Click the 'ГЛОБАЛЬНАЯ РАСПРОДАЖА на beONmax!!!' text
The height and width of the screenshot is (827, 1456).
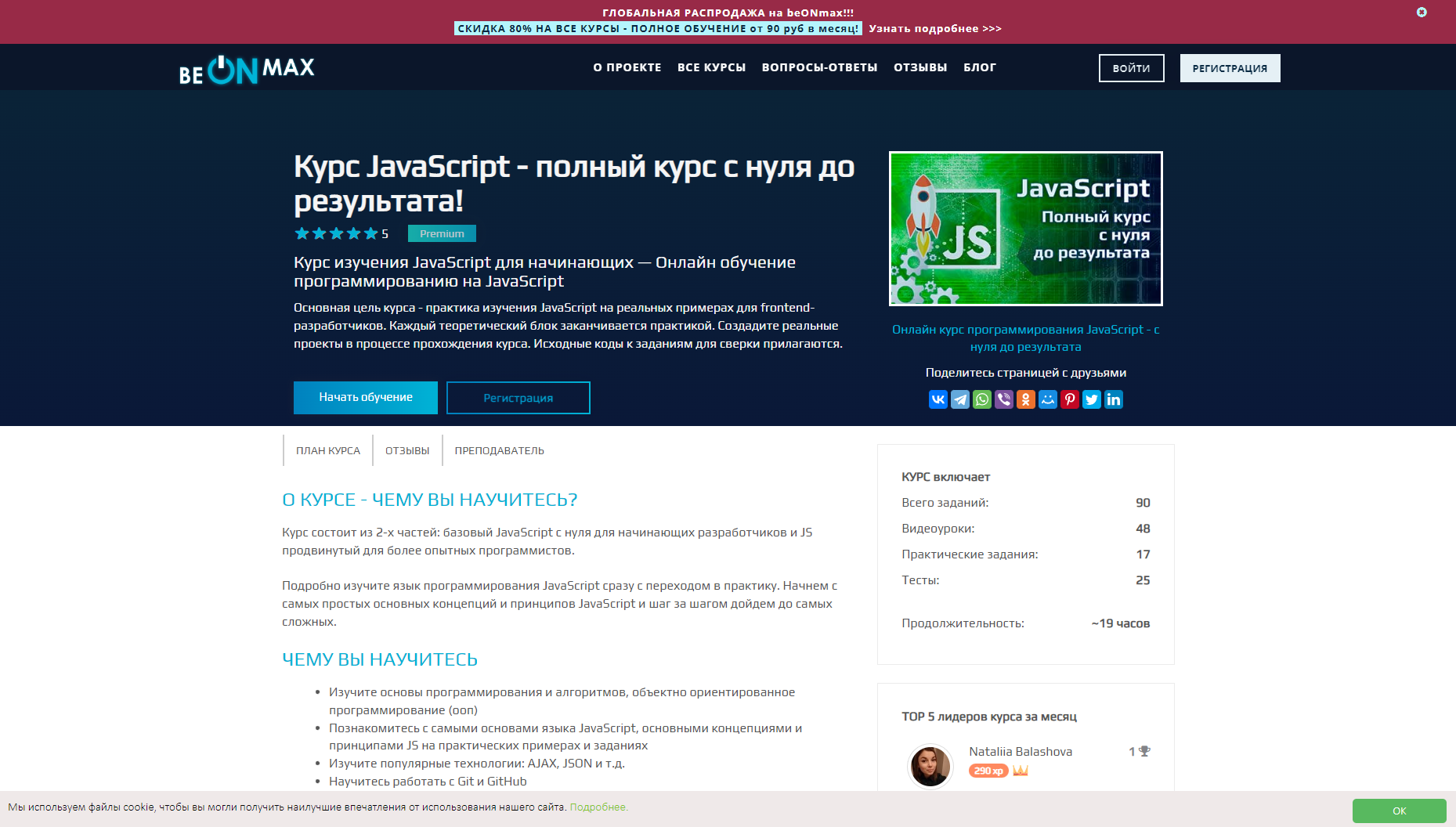(728, 13)
